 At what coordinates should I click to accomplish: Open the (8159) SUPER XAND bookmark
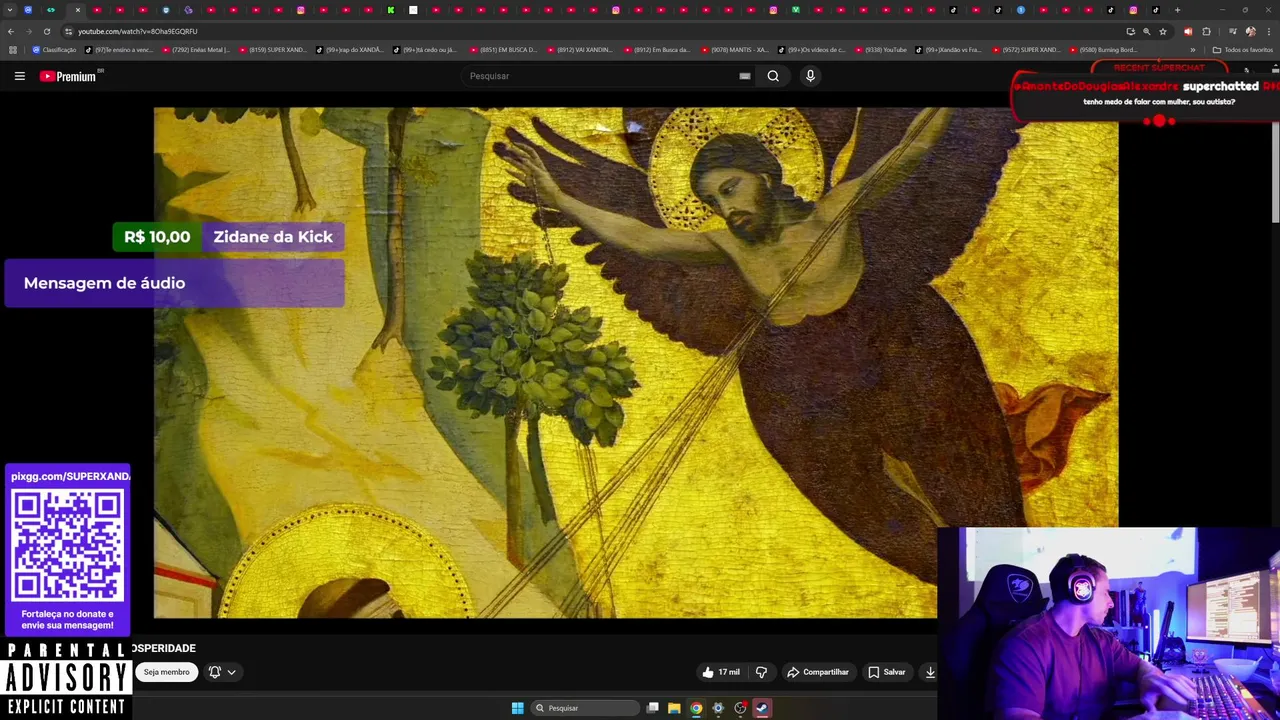point(272,50)
